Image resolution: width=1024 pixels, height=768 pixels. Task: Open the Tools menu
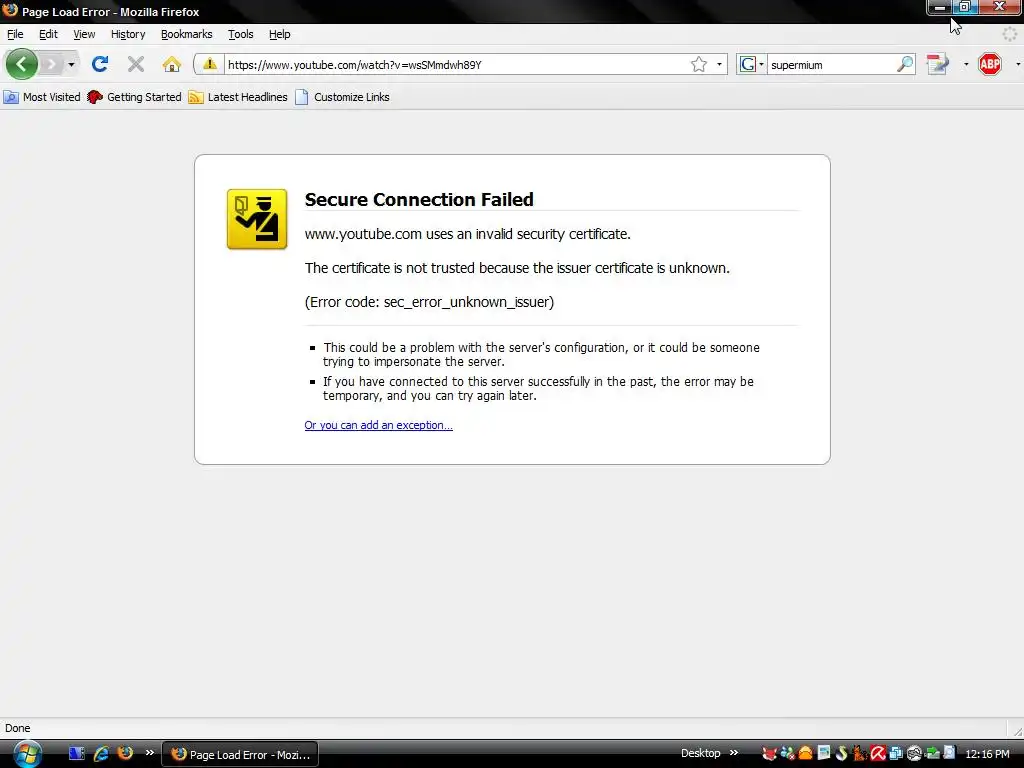(240, 34)
